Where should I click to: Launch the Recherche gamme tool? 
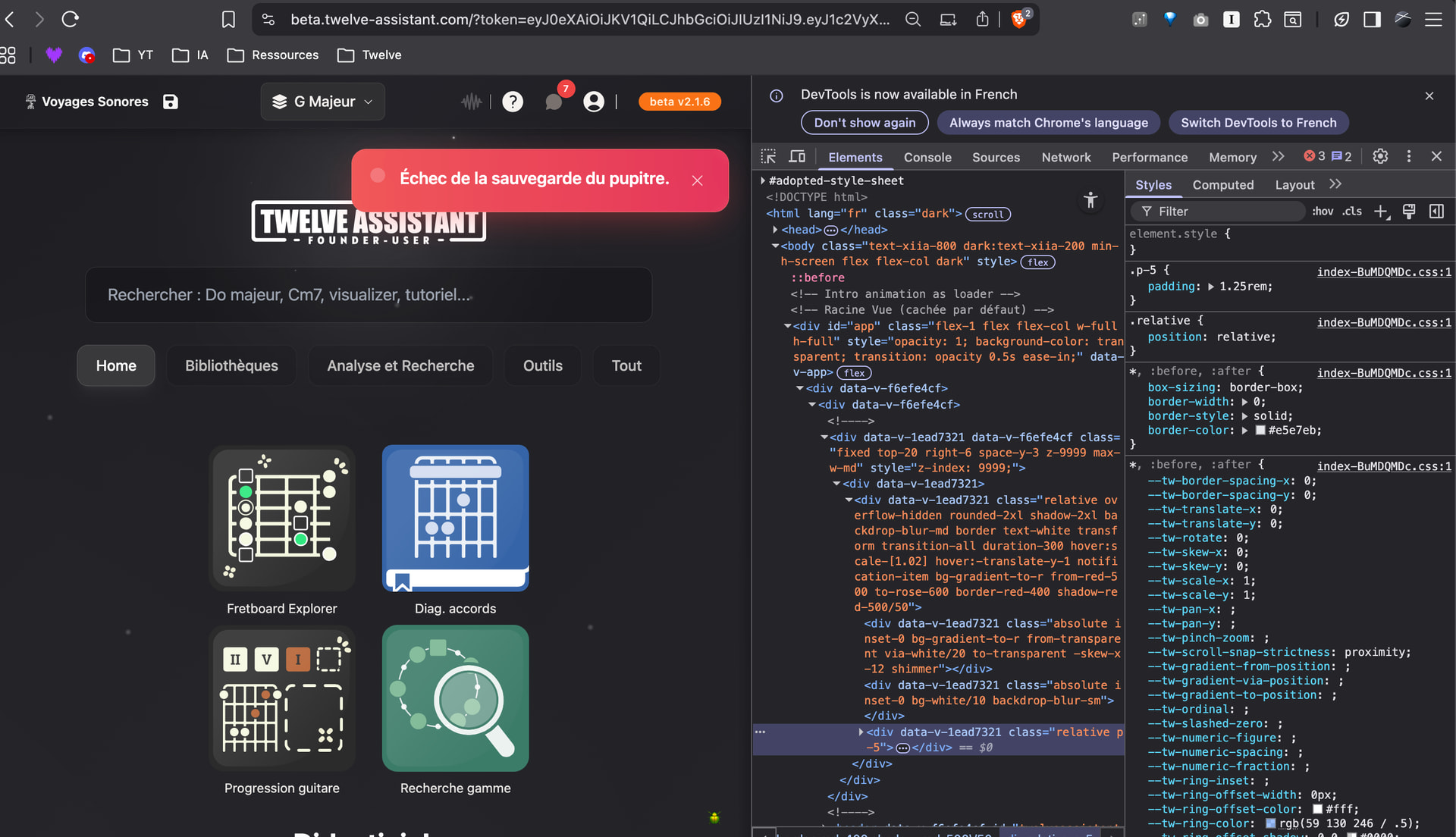[x=455, y=698]
